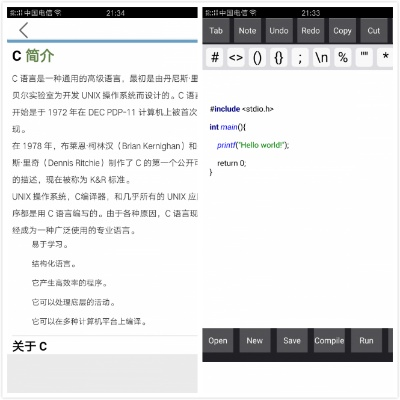
Task: Tap the return 0; line
Action: coord(232,163)
